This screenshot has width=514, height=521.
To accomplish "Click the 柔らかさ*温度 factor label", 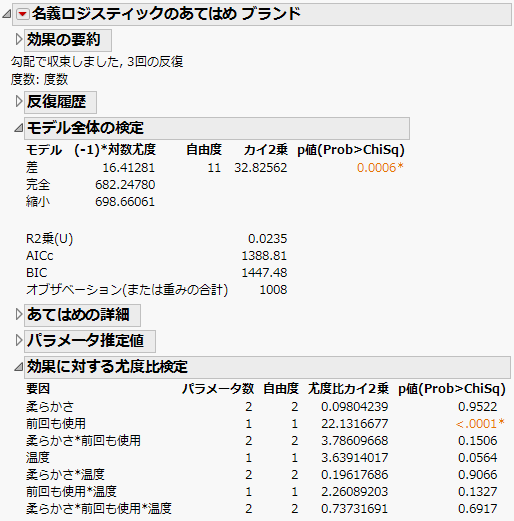I will (65, 475).
